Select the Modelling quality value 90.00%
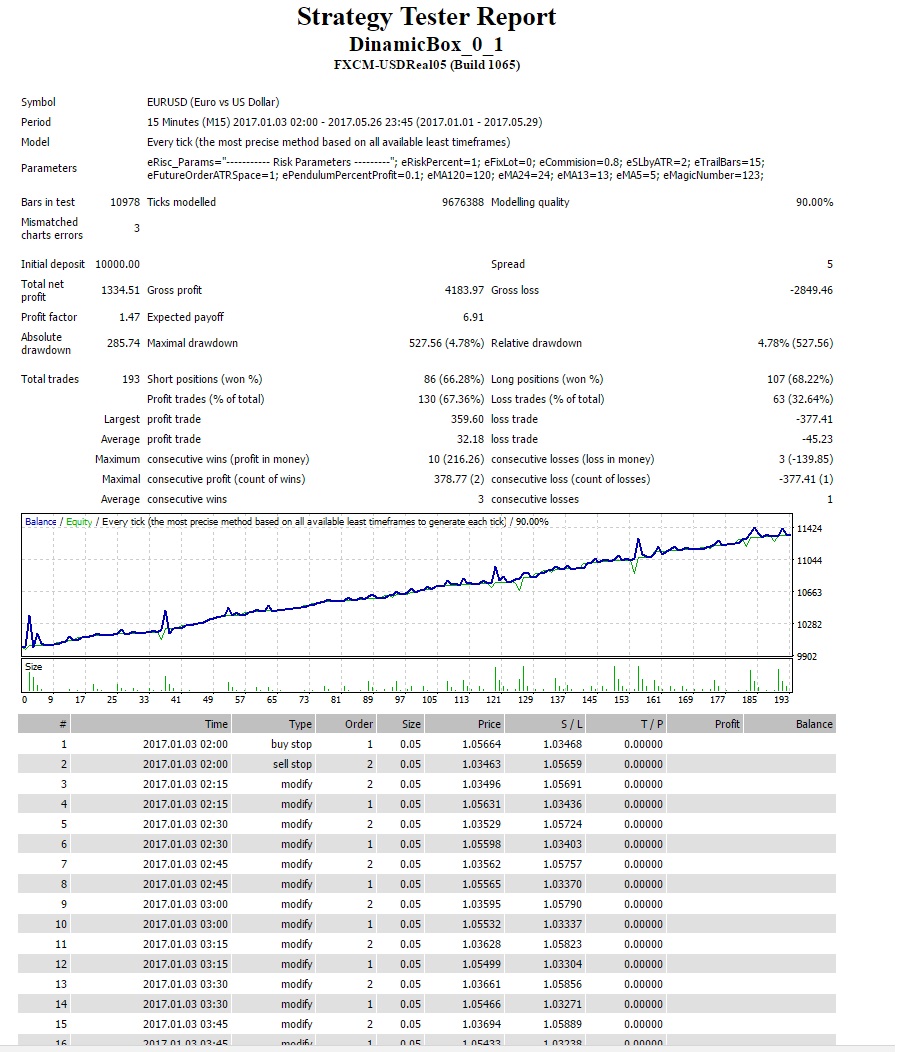The image size is (898, 1052). [814, 202]
